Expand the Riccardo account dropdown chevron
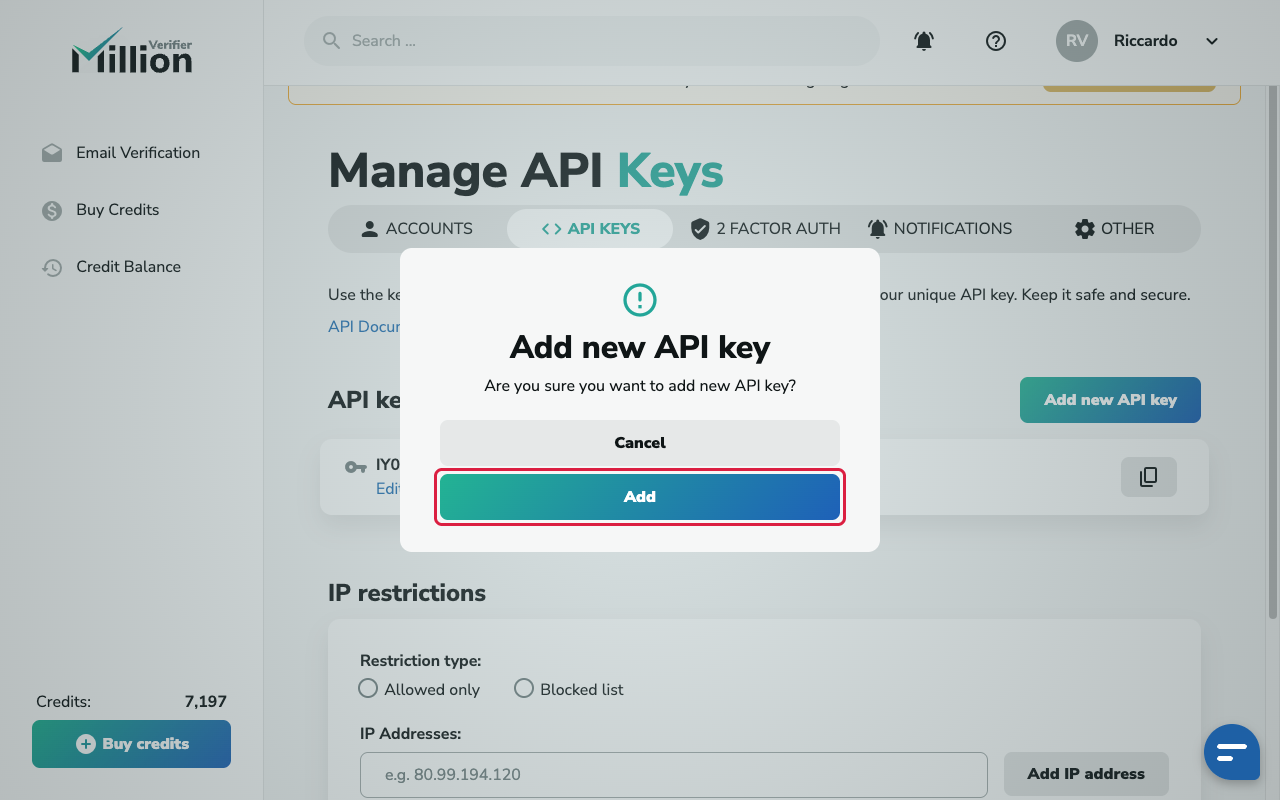This screenshot has height=800, width=1280. [x=1212, y=41]
